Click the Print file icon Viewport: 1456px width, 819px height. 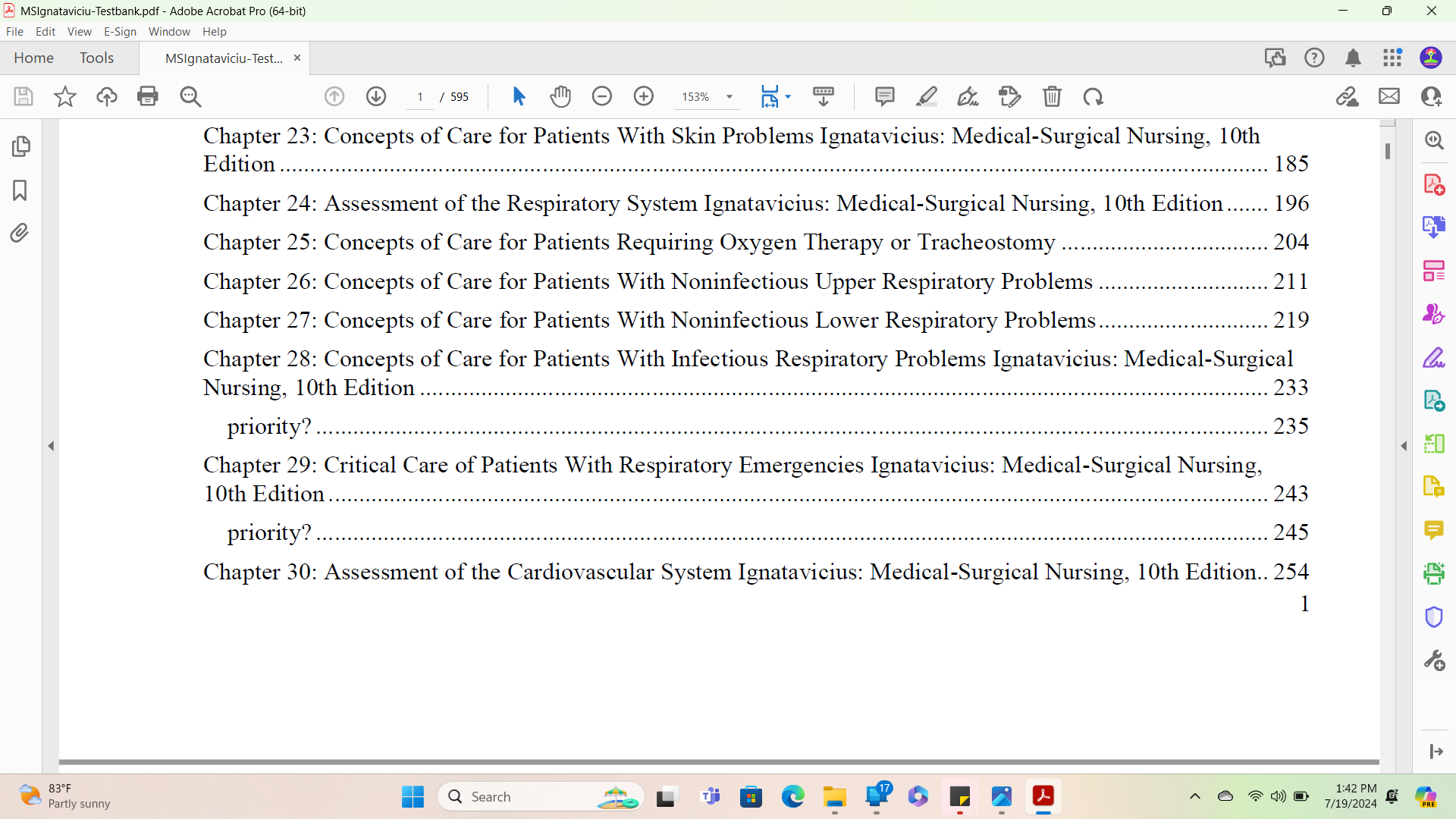148,96
